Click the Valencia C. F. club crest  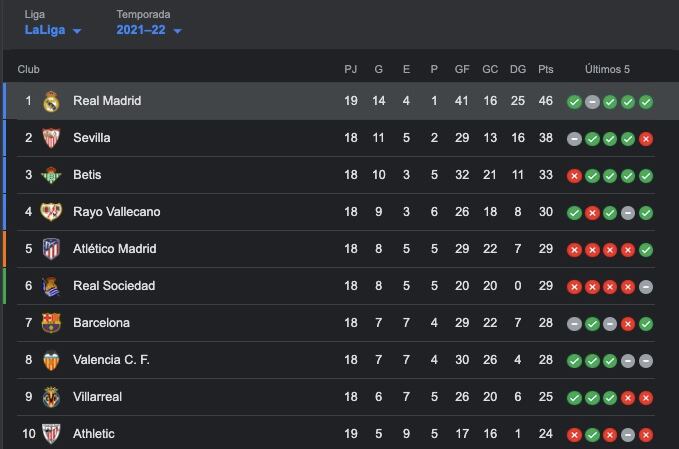point(51,360)
